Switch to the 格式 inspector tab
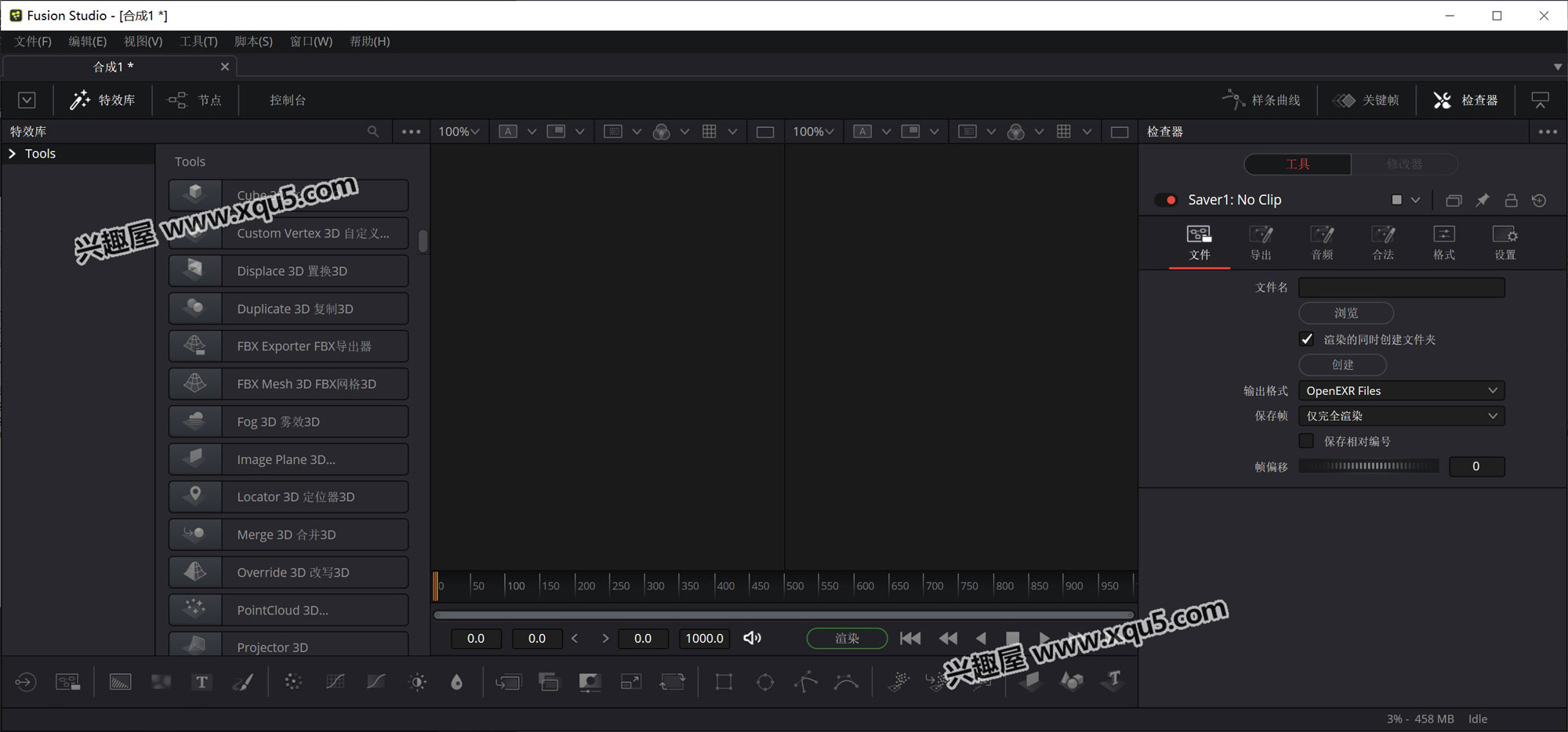Screen dimensions: 1568x732 pos(1444,243)
